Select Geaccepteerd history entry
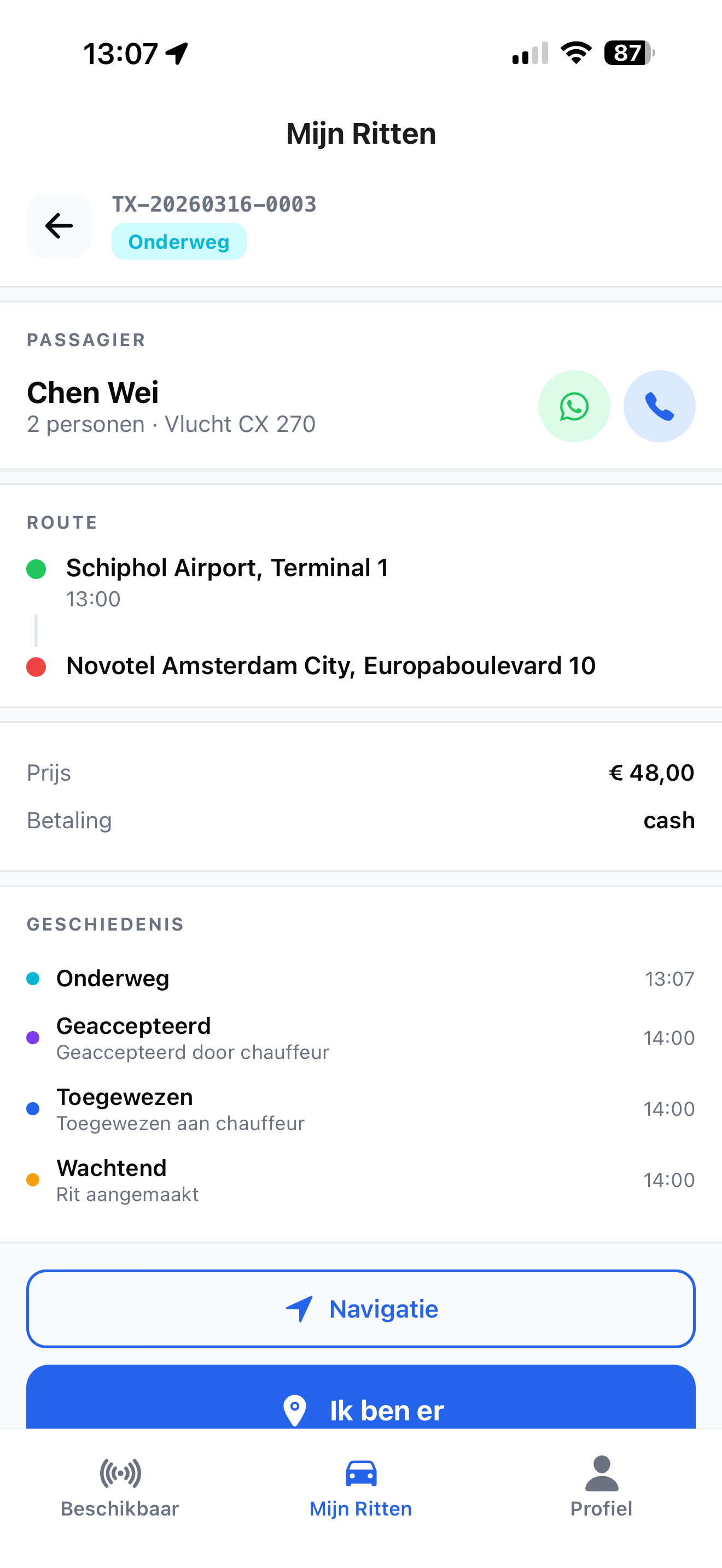722x1568 pixels. 361,1038
